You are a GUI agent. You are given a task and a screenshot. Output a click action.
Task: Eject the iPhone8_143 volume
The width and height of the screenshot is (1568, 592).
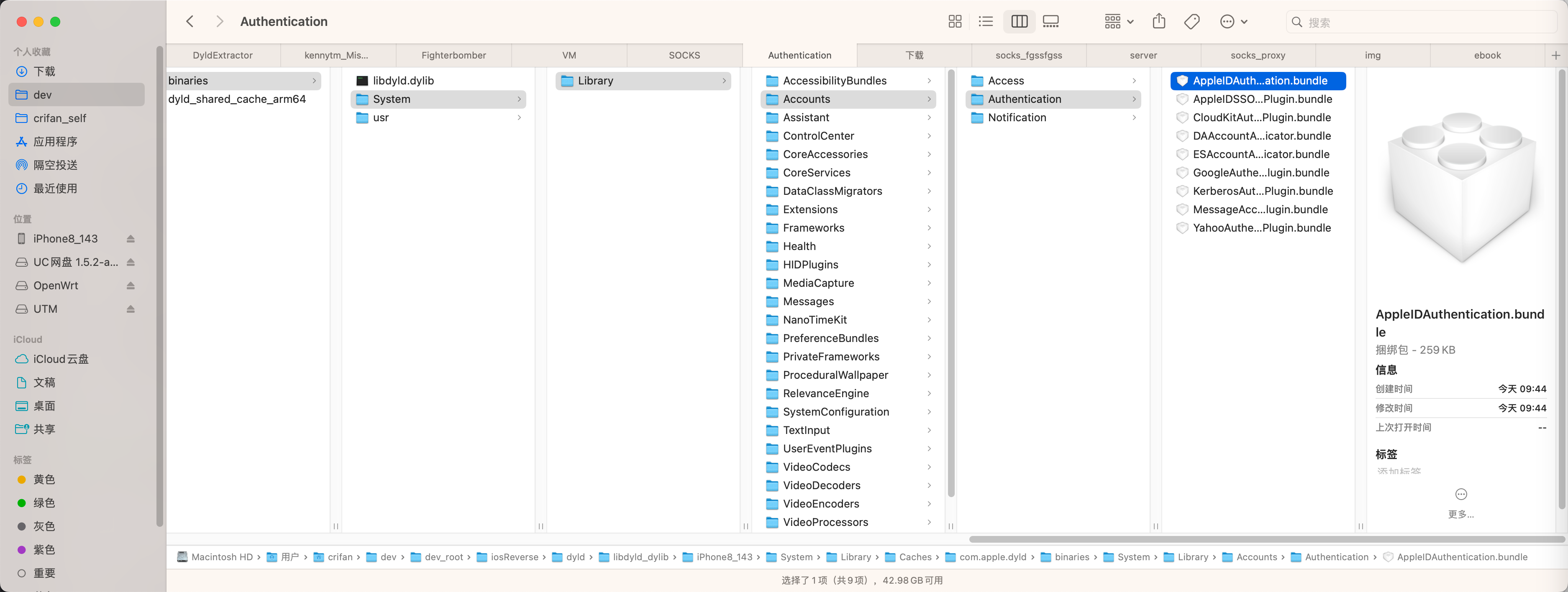130,239
